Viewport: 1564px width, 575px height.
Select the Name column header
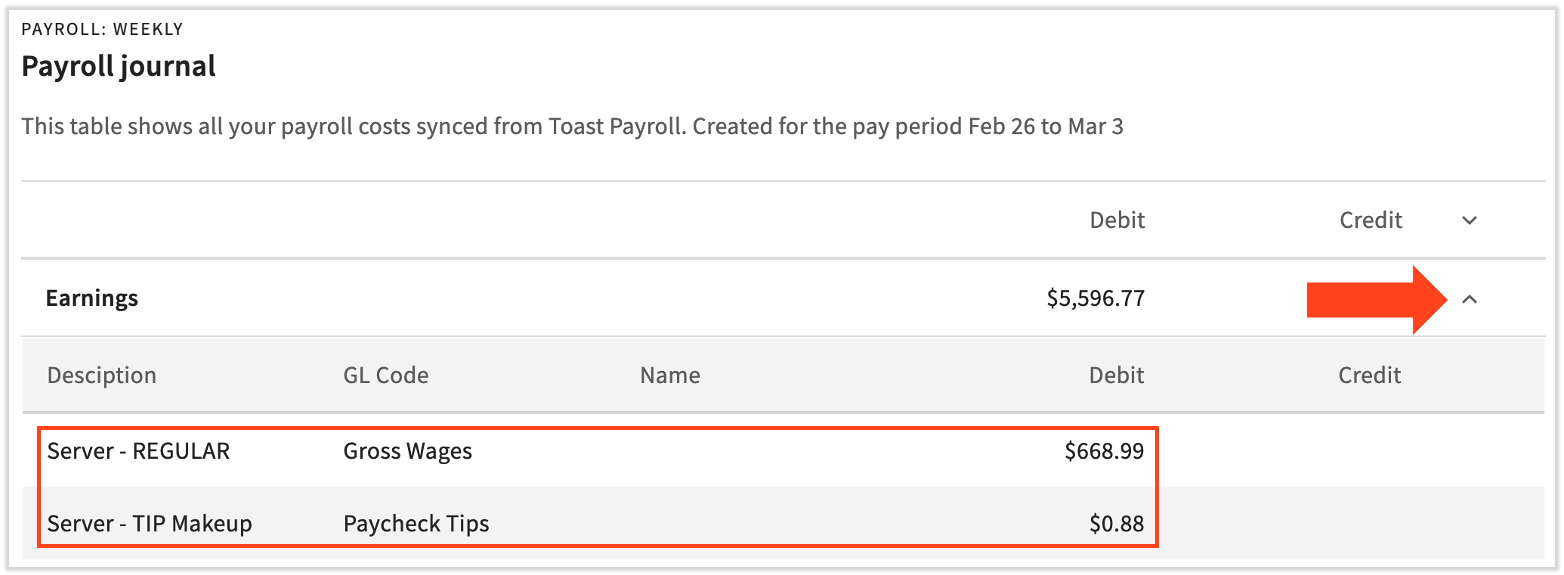point(670,375)
